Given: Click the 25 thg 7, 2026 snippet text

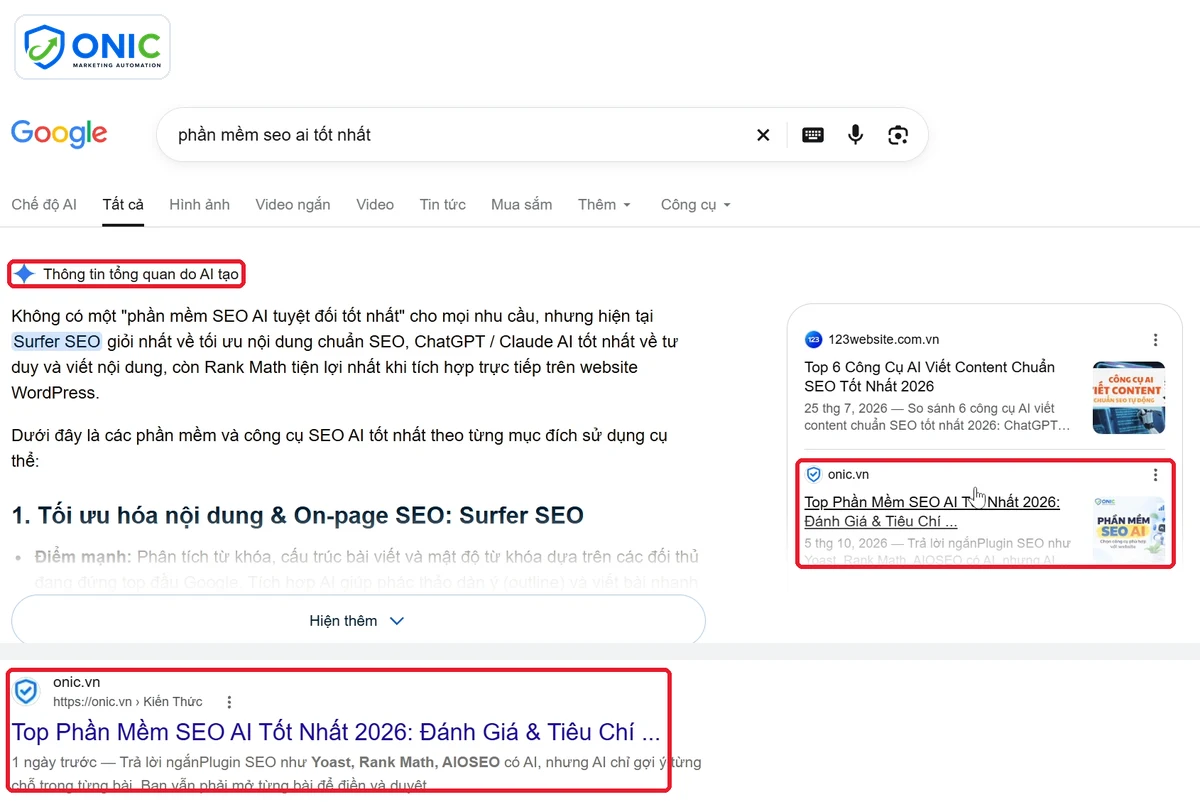Looking at the screenshot, I should click(x=937, y=417).
